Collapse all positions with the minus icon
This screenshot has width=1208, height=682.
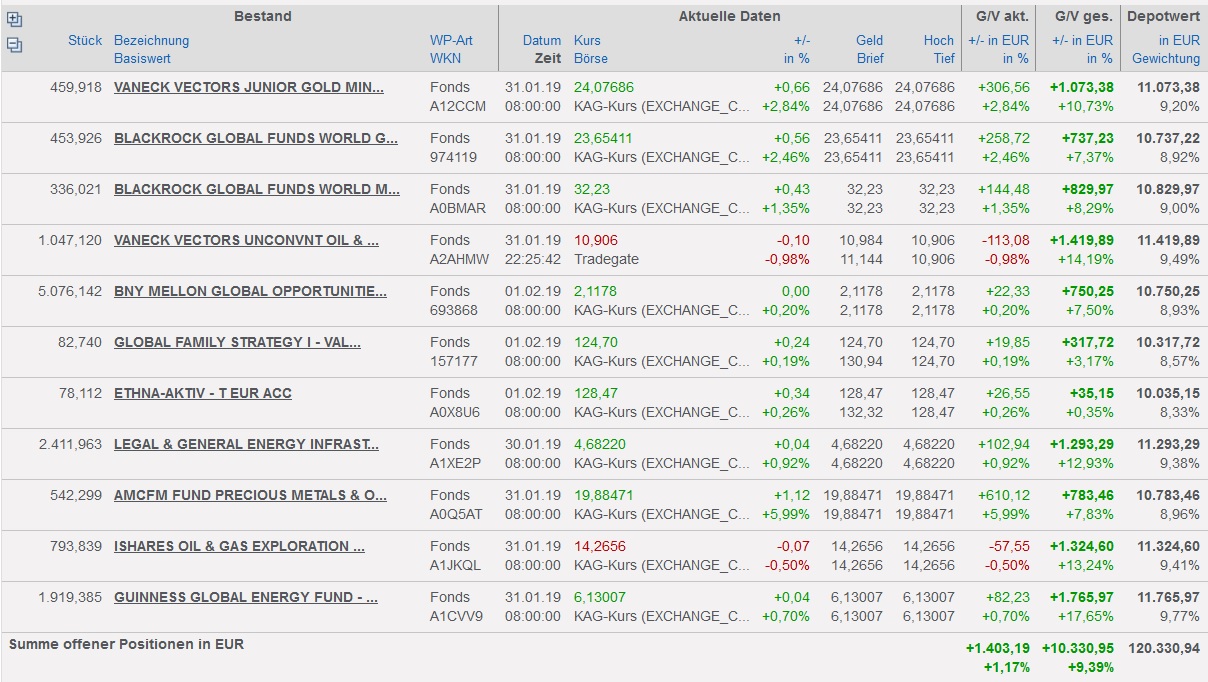(14, 45)
